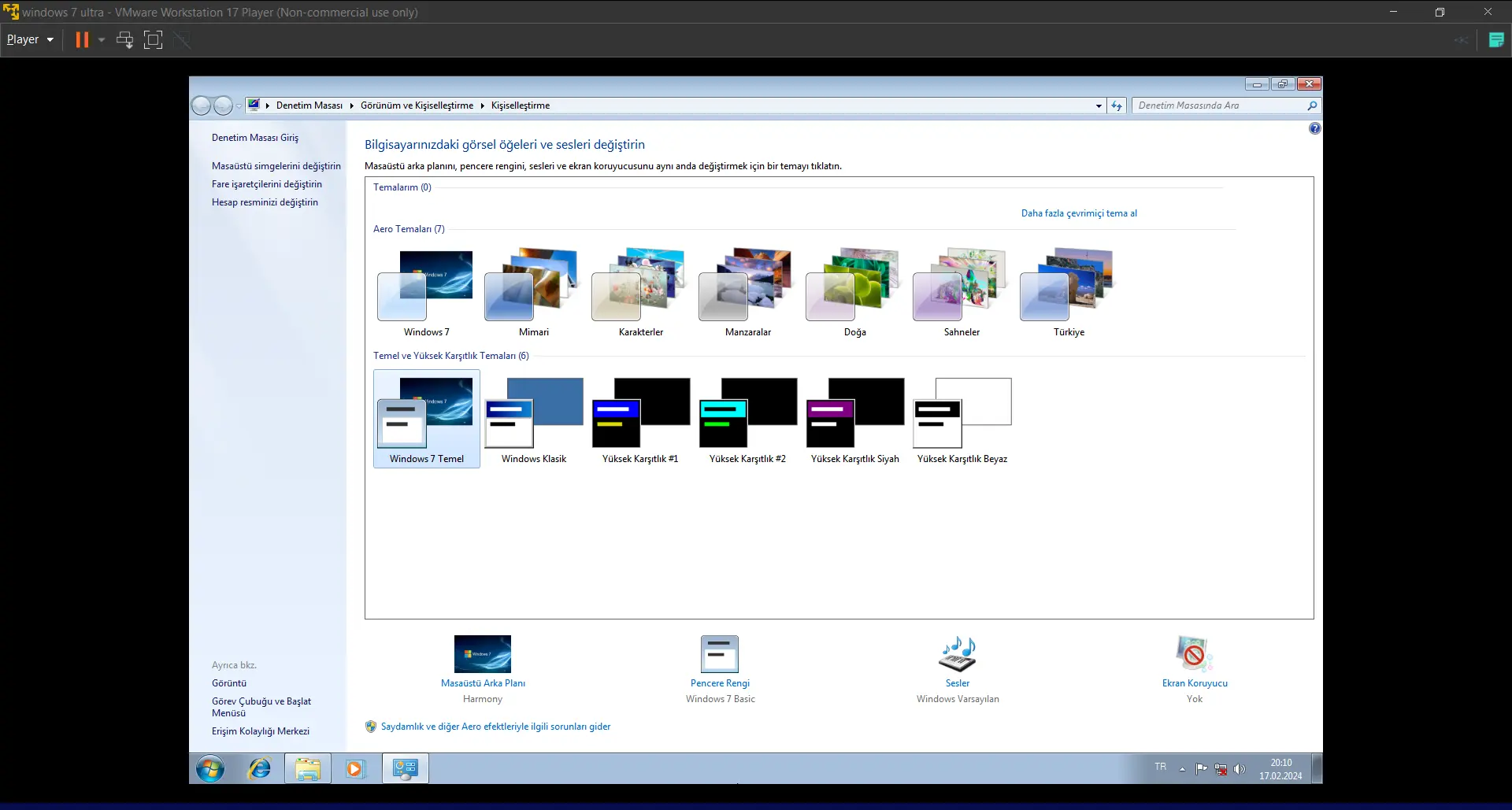Viewport: 1512px width, 810px height.
Task: Show hidden tray icons arrow
Action: tap(1182, 769)
